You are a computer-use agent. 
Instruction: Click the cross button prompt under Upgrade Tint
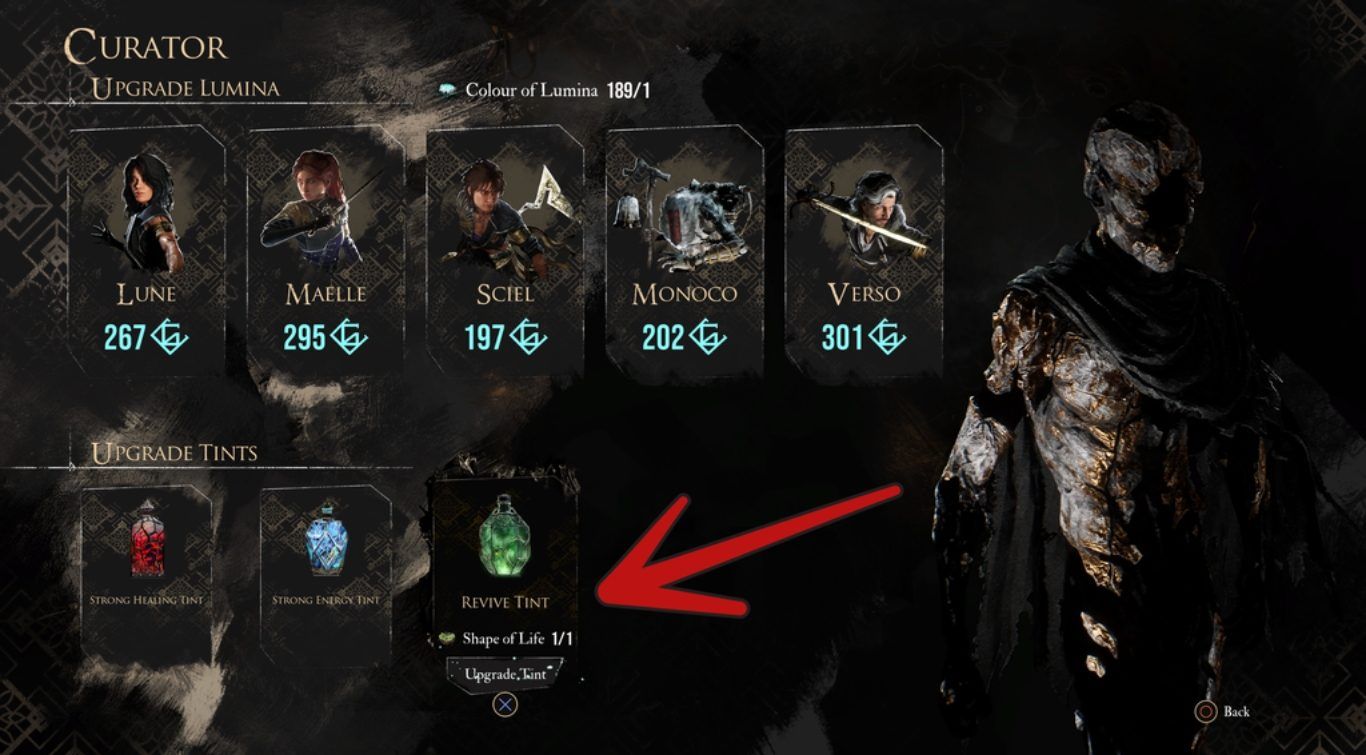[x=505, y=704]
